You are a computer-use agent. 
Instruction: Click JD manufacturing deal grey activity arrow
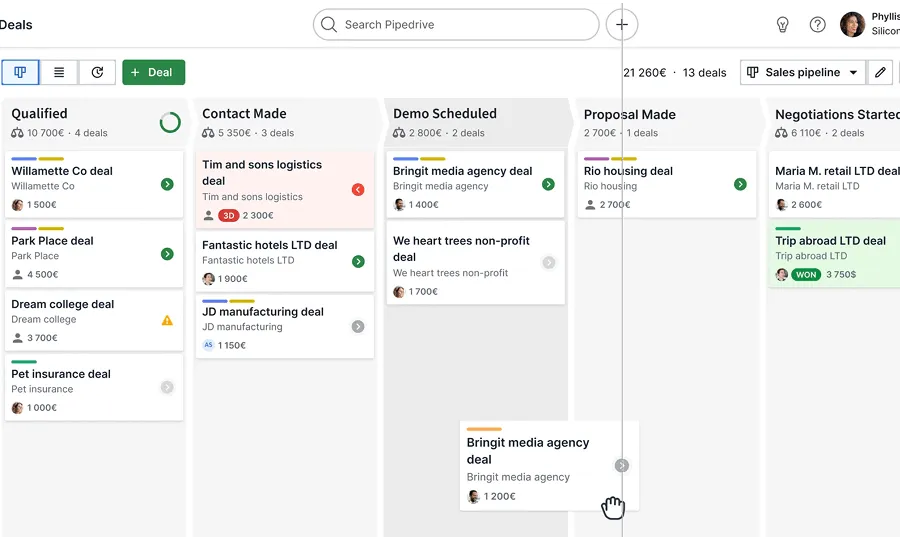pyautogui.click(x=358, y=326)
